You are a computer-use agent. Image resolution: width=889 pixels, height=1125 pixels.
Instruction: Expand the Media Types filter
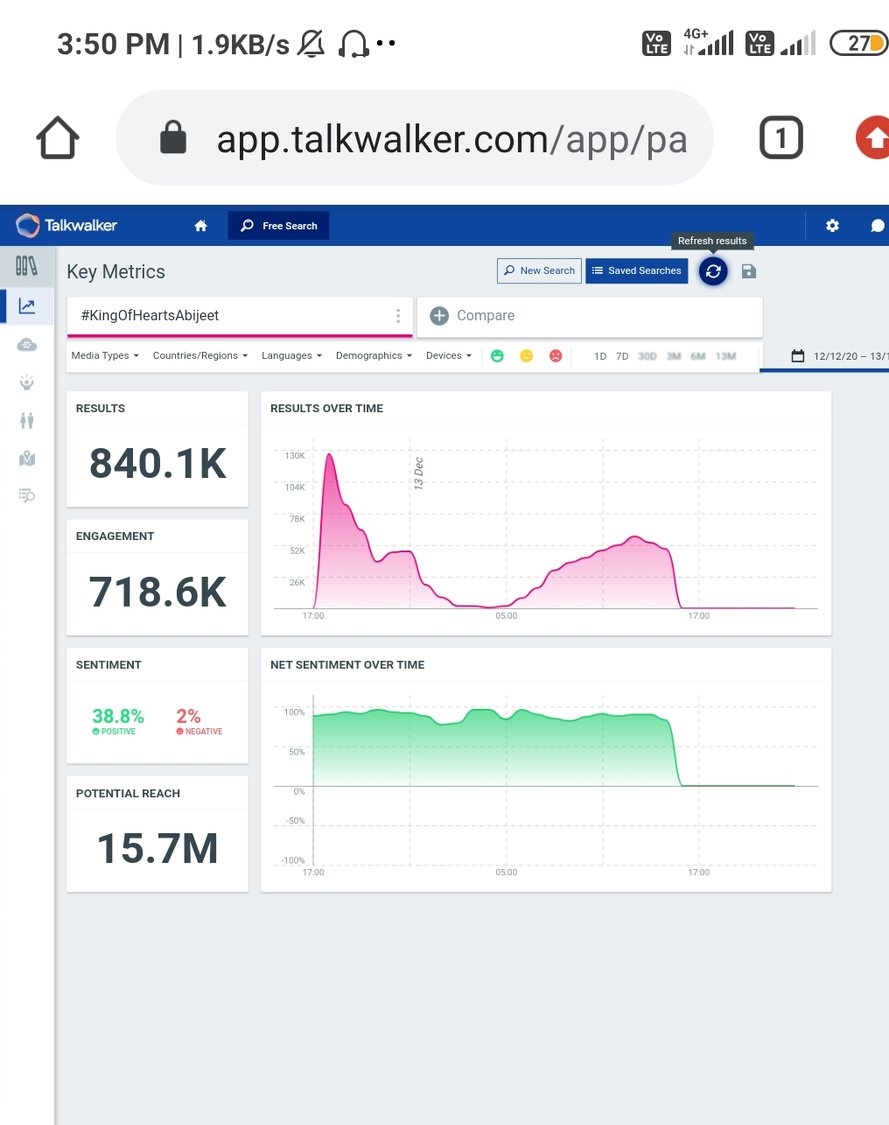coord(105,355)
